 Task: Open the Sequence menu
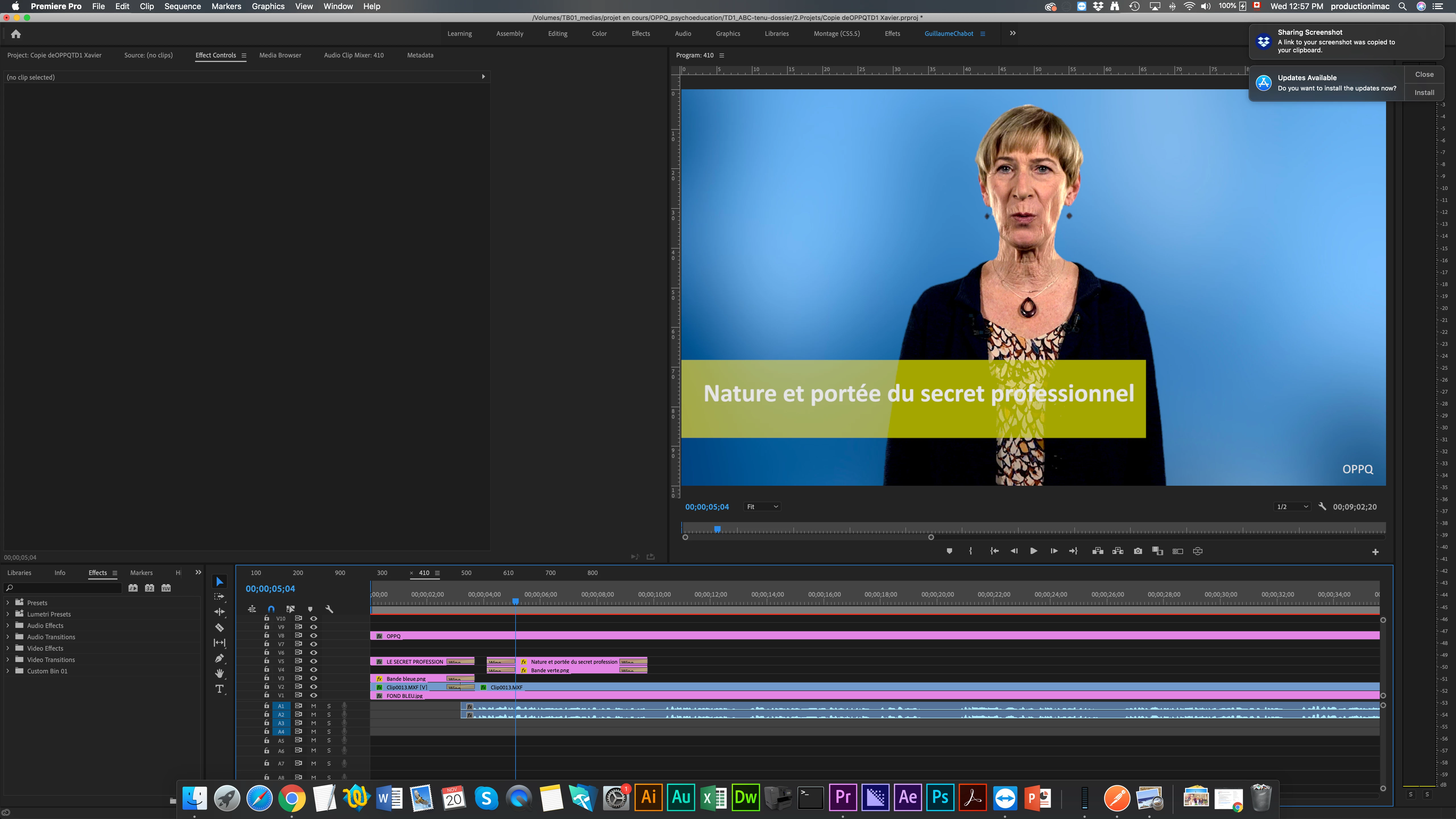pyautogui.click(x=182, y=6)
